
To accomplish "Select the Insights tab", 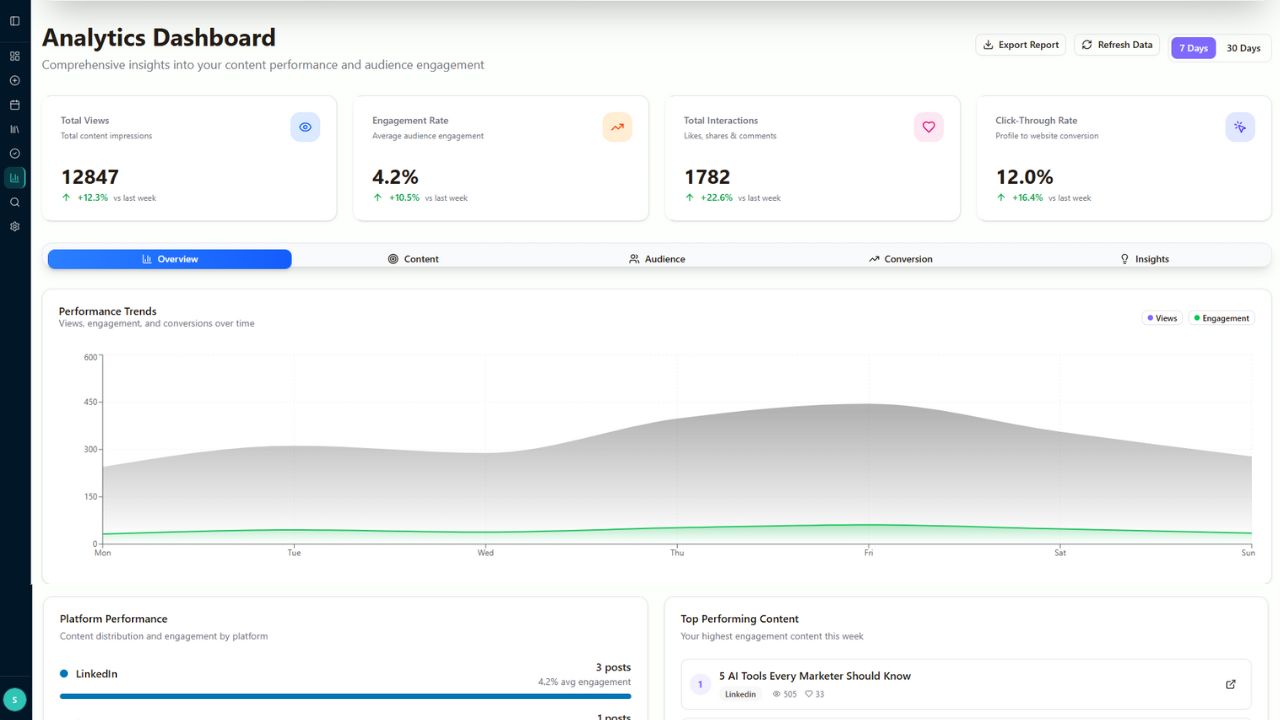I will [1143, 259].
